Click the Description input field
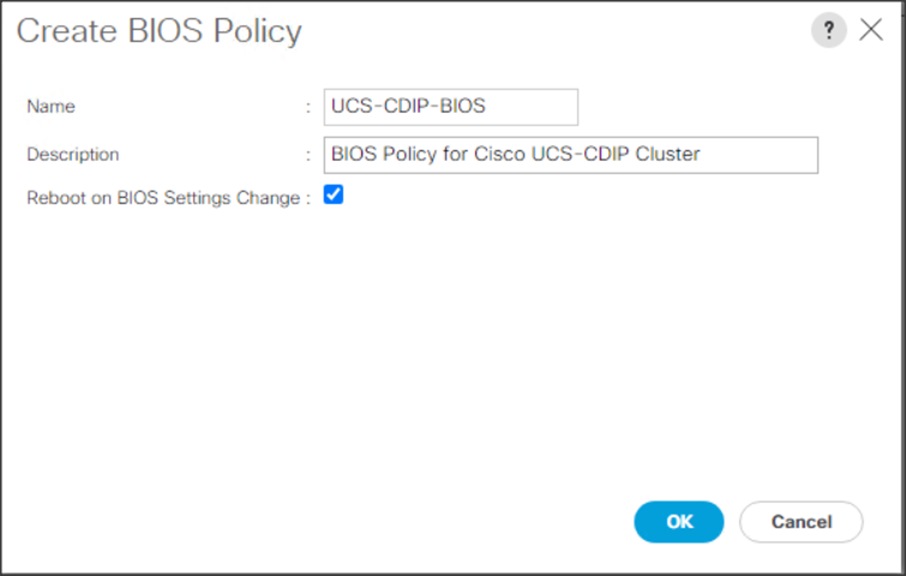The width and height of the screenshot is (906, 576). (570, 154)
